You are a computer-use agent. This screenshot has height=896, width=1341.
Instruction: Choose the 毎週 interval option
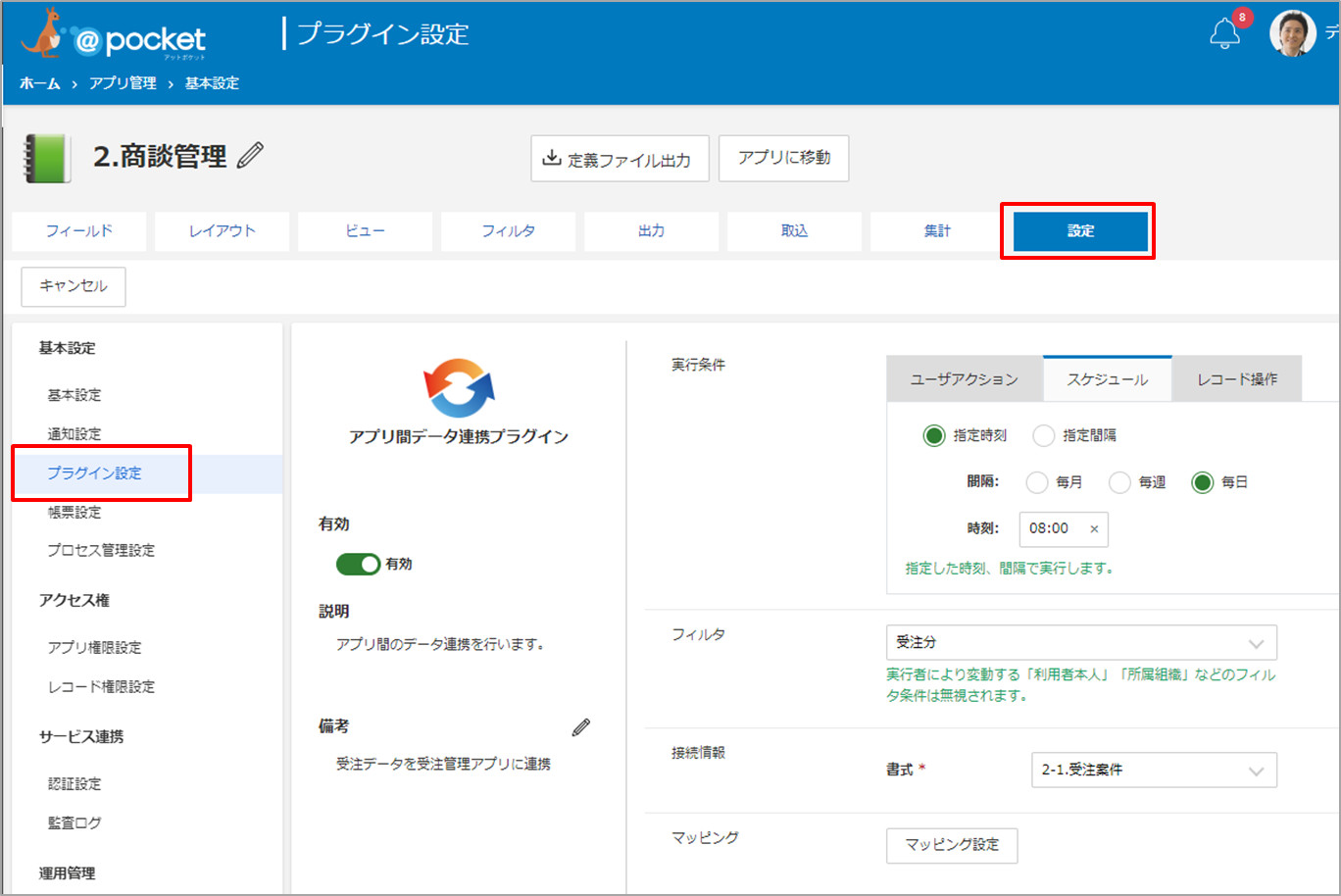click(1119, 482)
